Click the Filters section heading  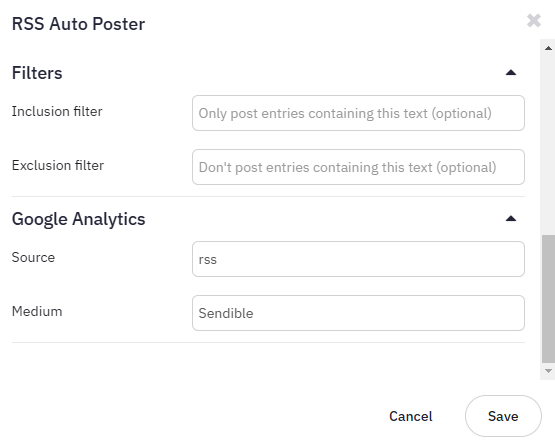37,73
